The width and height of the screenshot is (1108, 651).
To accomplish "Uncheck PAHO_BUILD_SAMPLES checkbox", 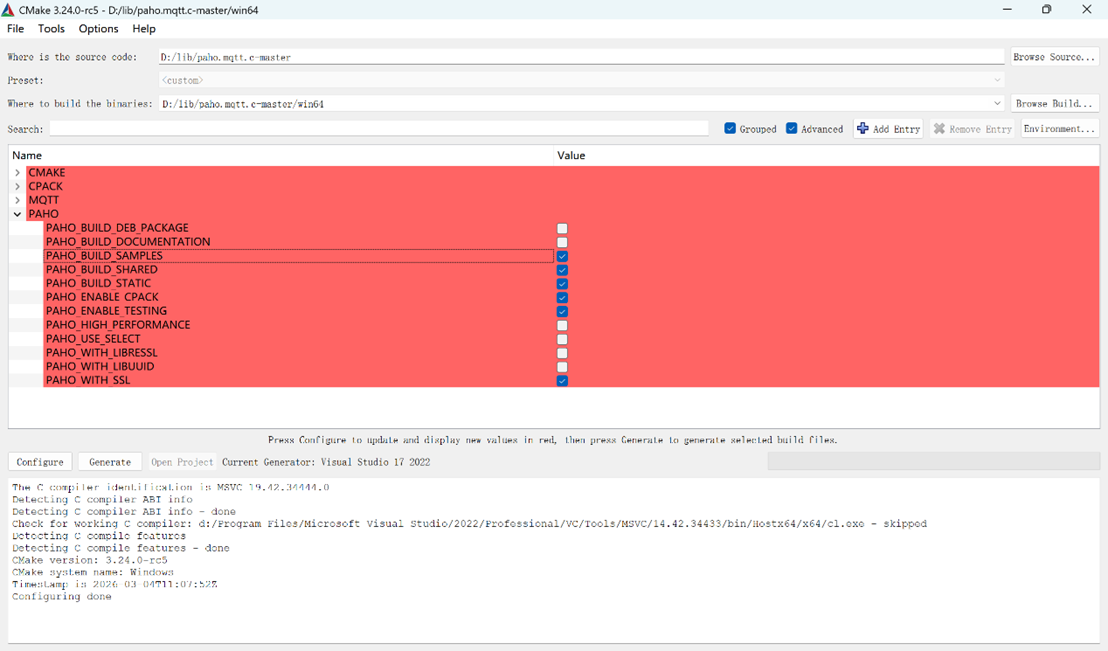I will [x=562, y=256].
